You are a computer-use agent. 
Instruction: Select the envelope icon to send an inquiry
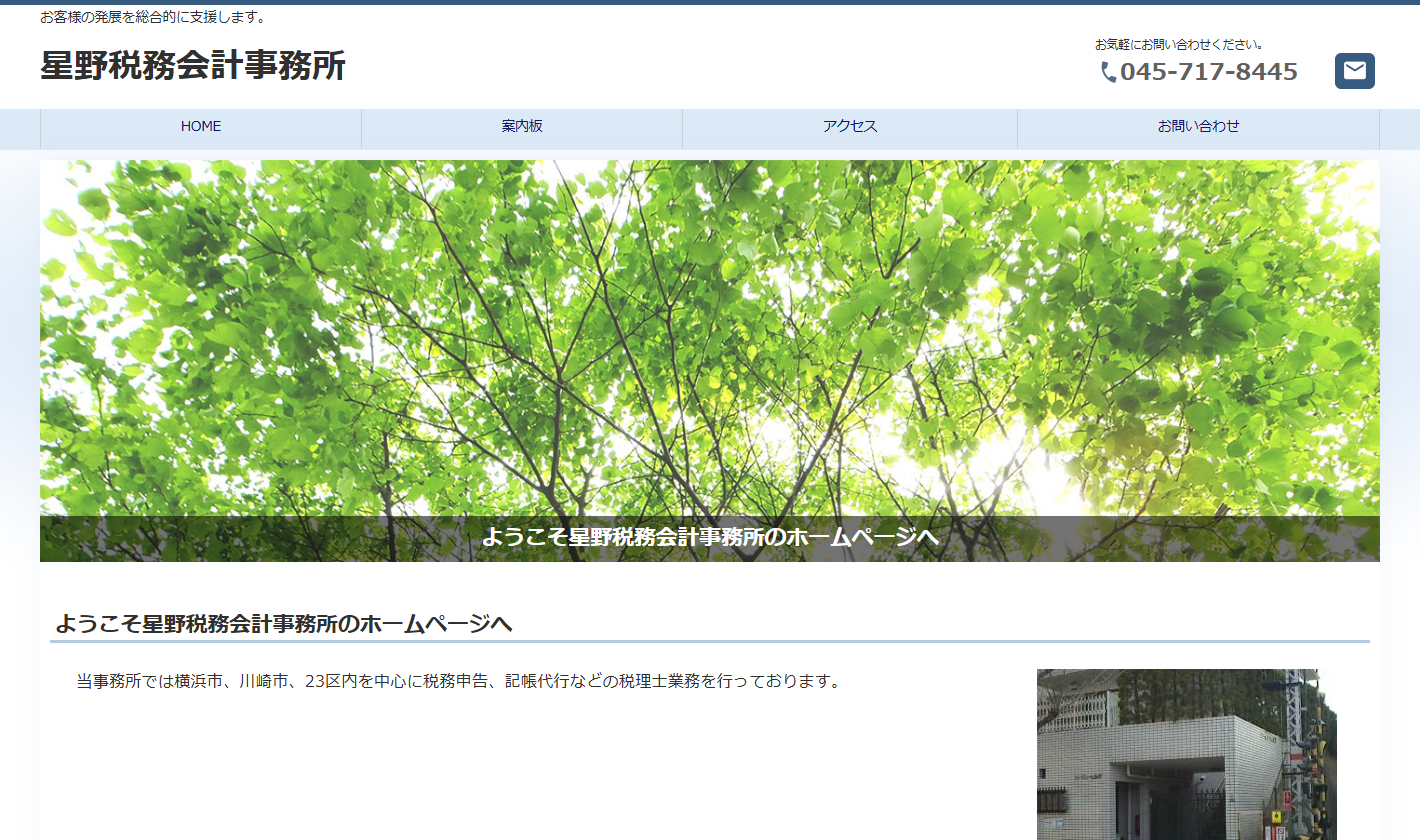click(1355, 70)
